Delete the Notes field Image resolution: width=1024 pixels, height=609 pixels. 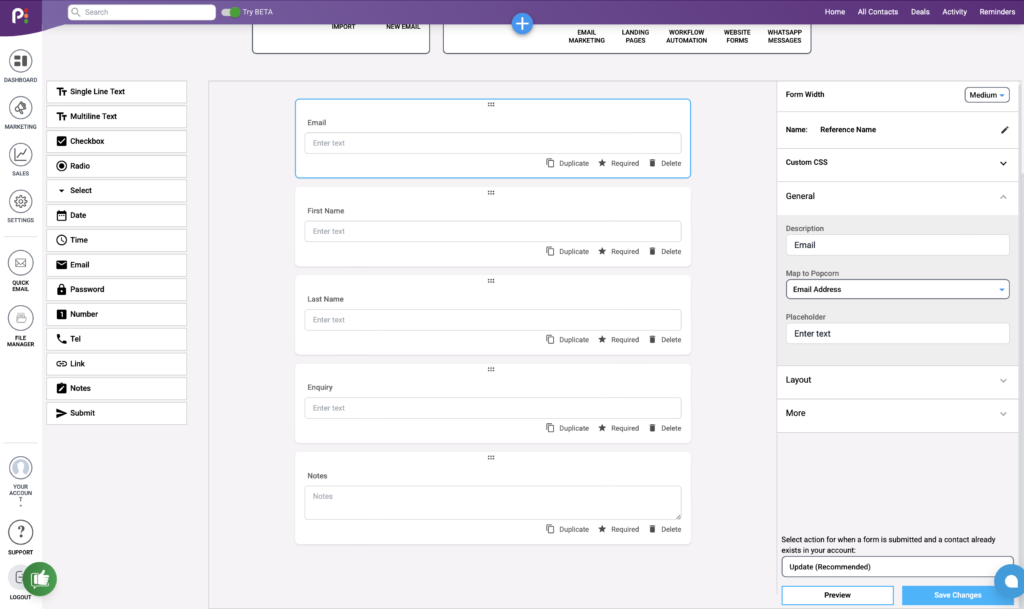click(x=665, y=529)
